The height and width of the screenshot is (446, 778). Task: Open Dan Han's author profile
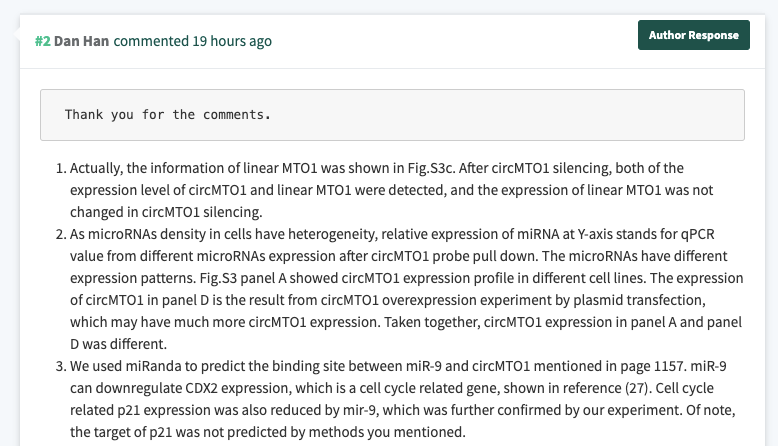[x=82, y=41]
